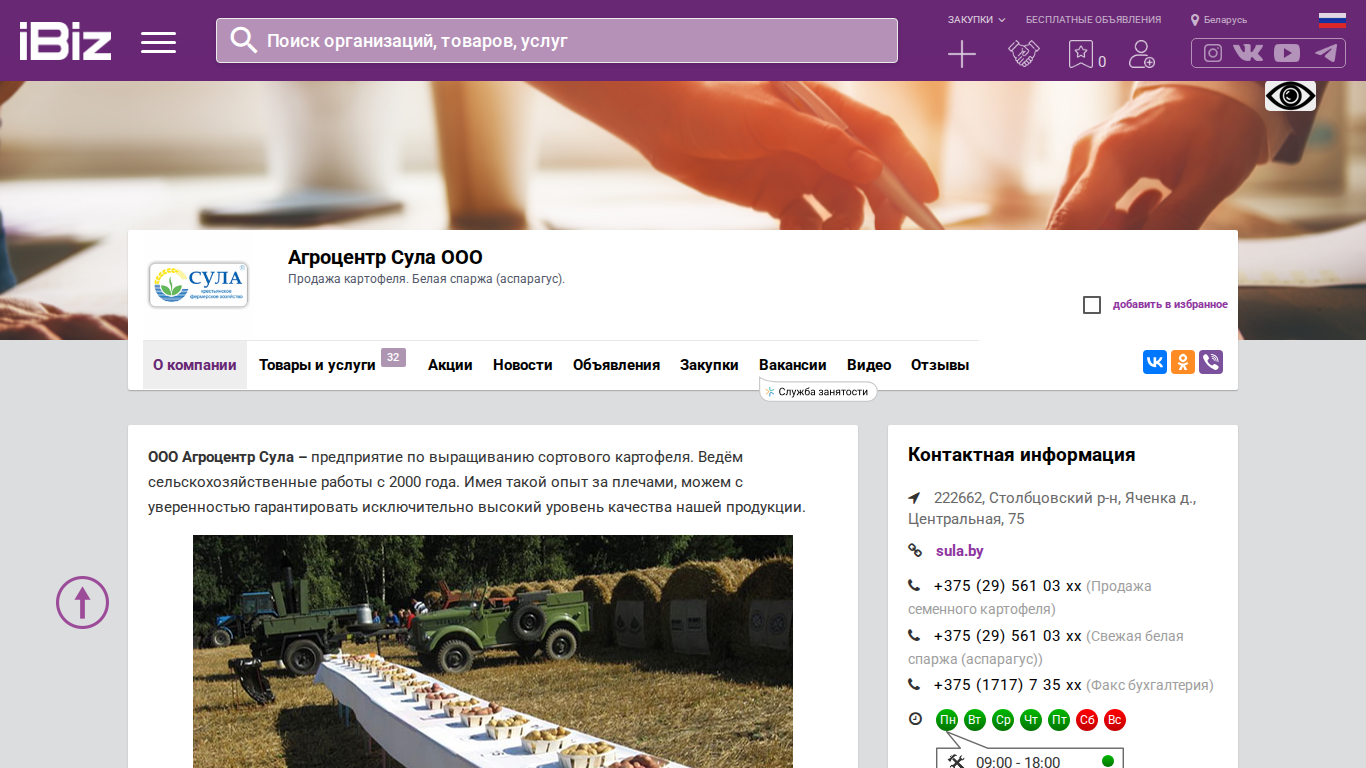Select Friday (Пт) schedule day
This screenshot has height=768, width=1366.
click(x=1059, y=720)
